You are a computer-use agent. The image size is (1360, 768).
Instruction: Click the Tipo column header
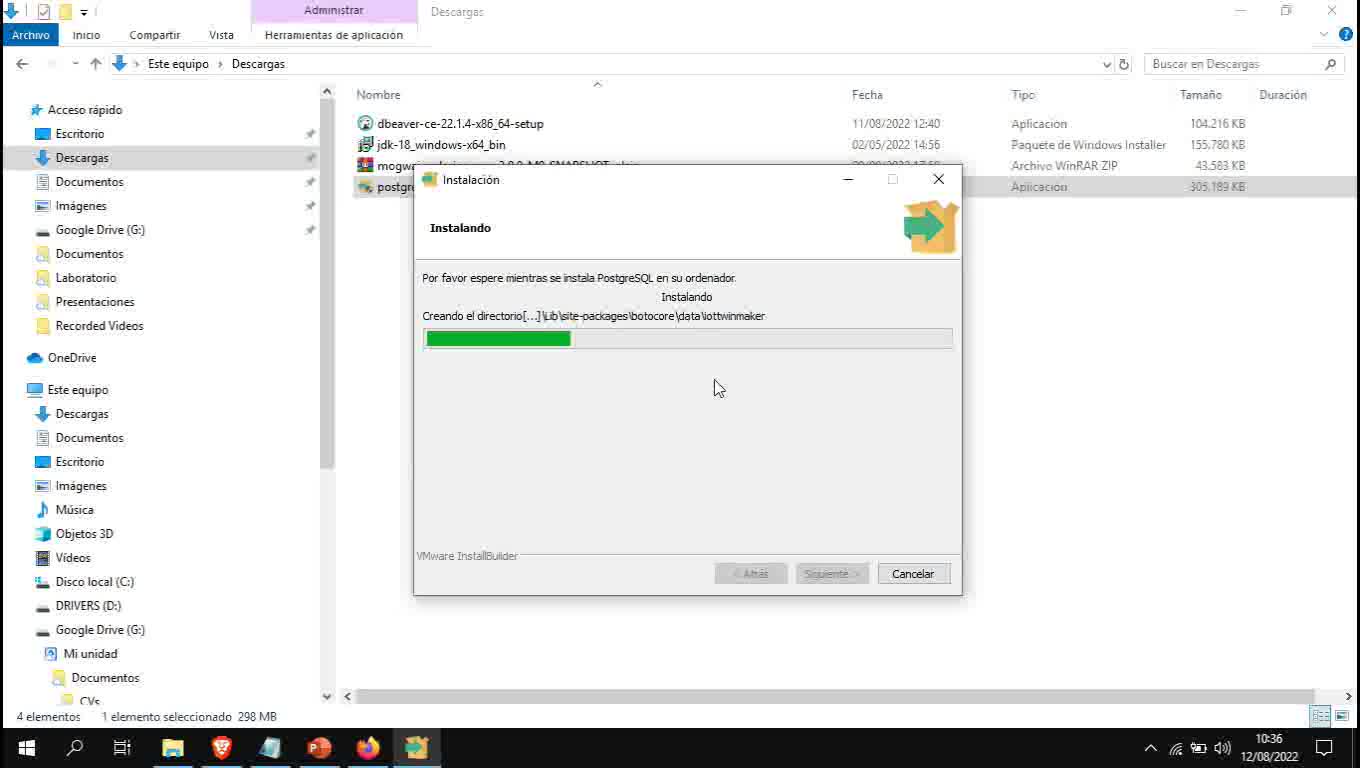click(1023, 95)
